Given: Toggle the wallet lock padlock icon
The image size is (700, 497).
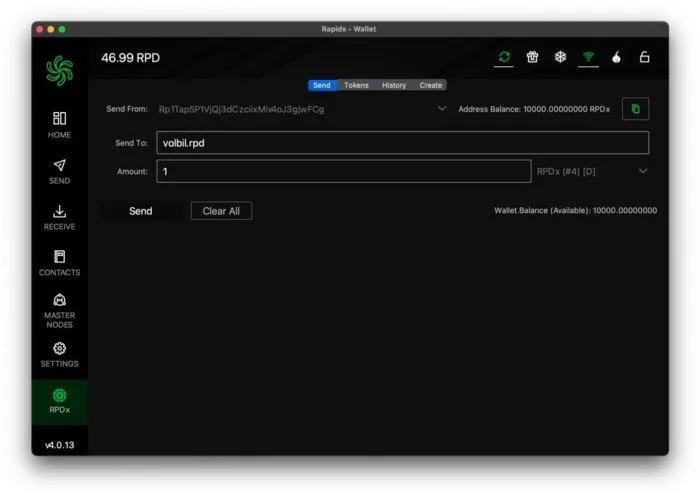Looking at the screenshot, I should click(x=644, y=57).
